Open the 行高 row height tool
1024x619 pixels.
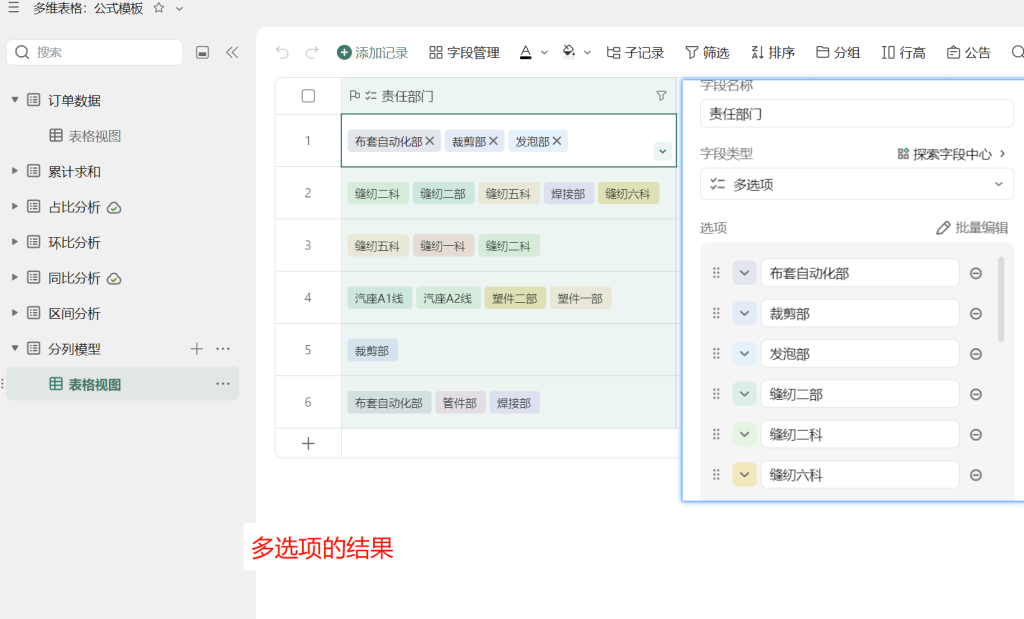point(903,52)
